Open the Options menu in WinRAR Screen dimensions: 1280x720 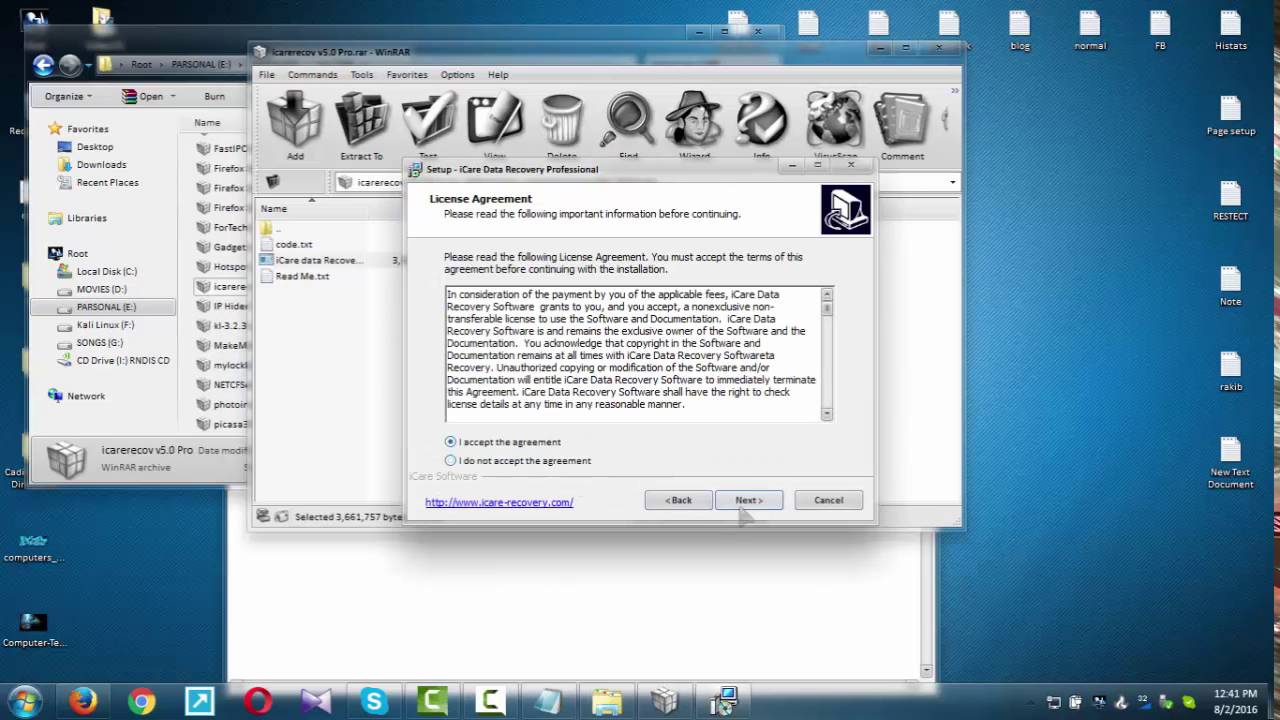(458, 75)
